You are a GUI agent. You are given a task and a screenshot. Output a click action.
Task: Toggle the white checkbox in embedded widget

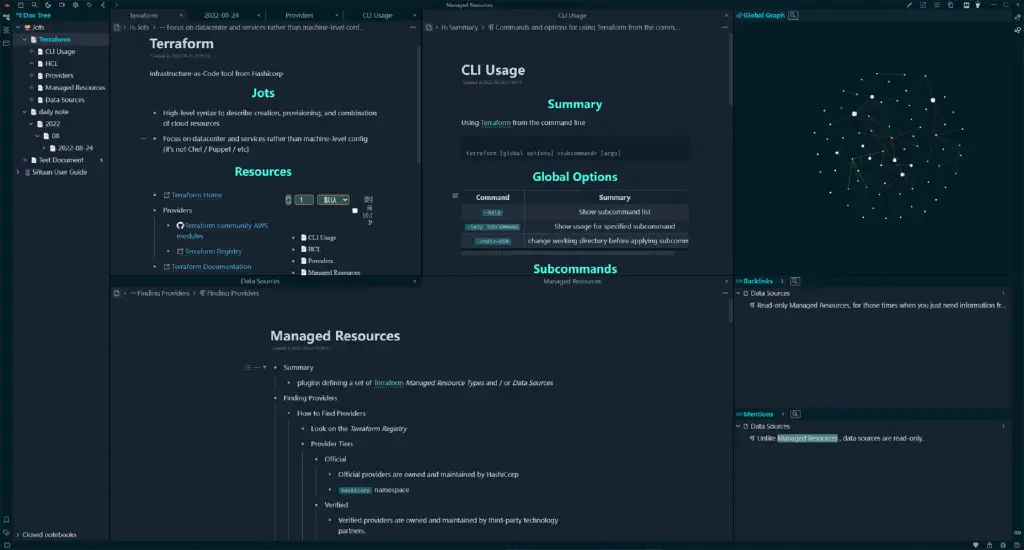click(355, 210)
